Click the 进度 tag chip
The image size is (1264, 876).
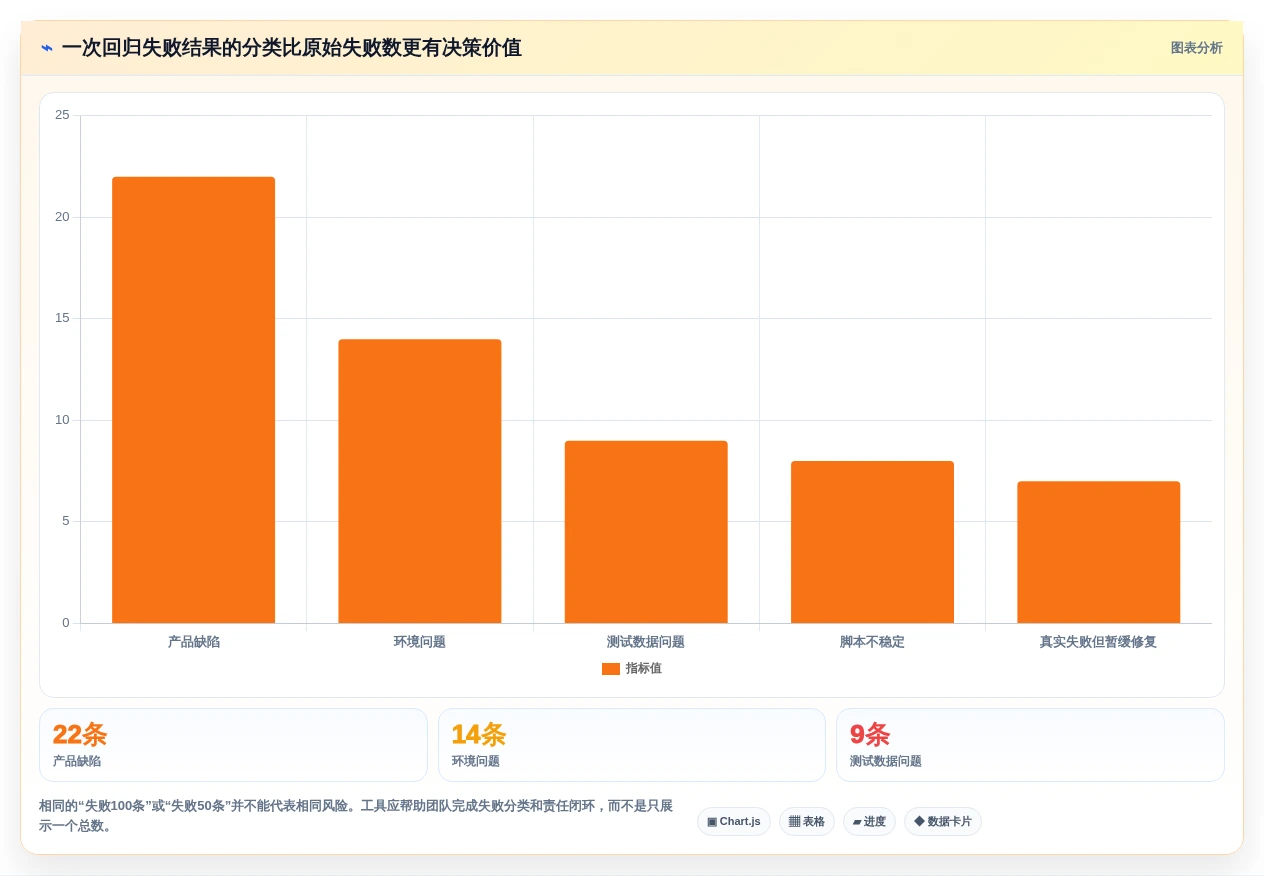(869, 821)
